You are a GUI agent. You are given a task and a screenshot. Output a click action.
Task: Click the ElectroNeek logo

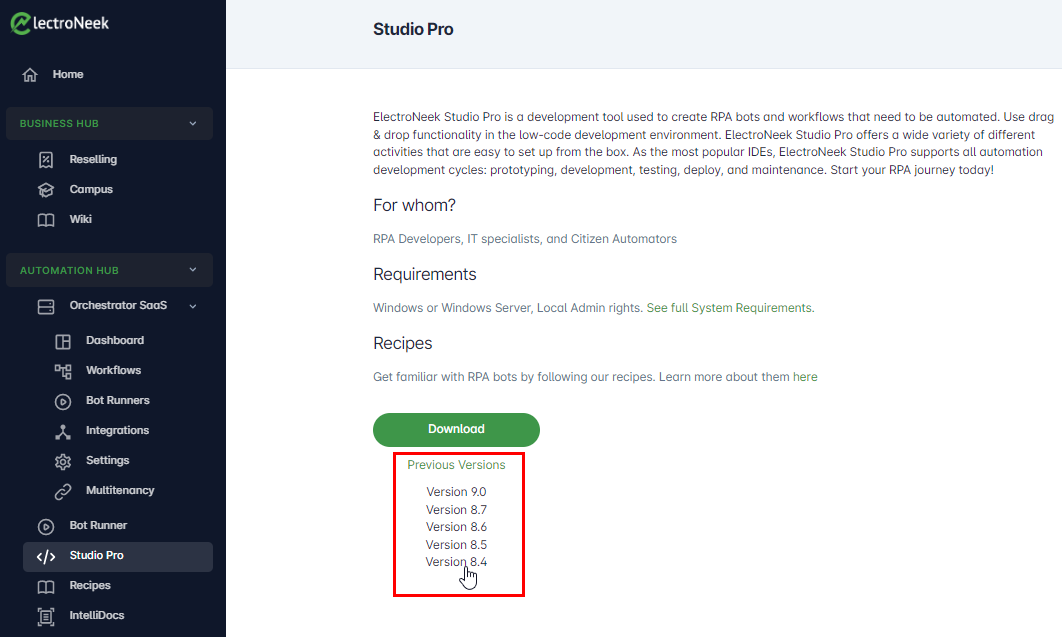click(x=60, y=23)
